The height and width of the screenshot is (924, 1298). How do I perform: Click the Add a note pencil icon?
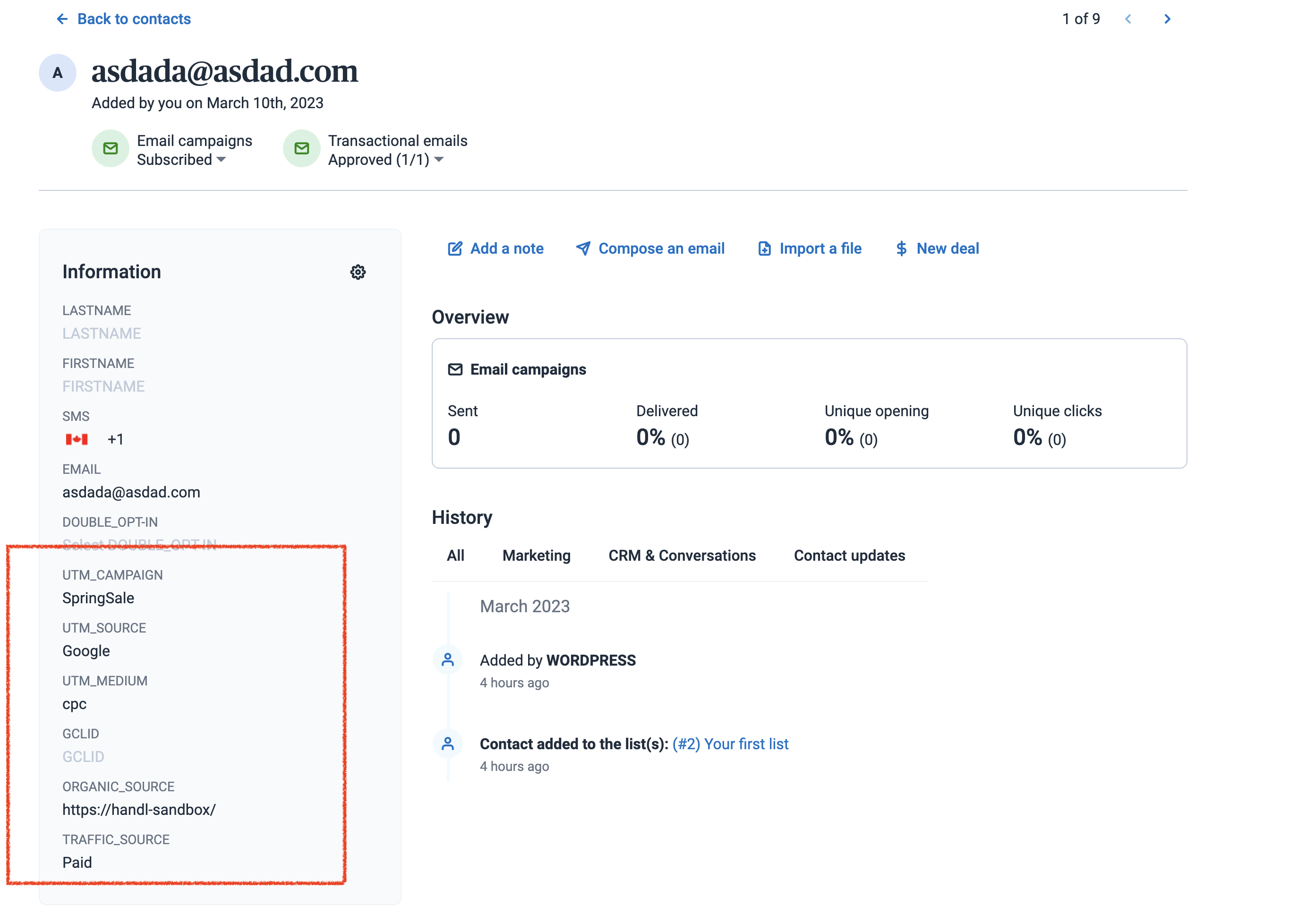pos(454,248)
